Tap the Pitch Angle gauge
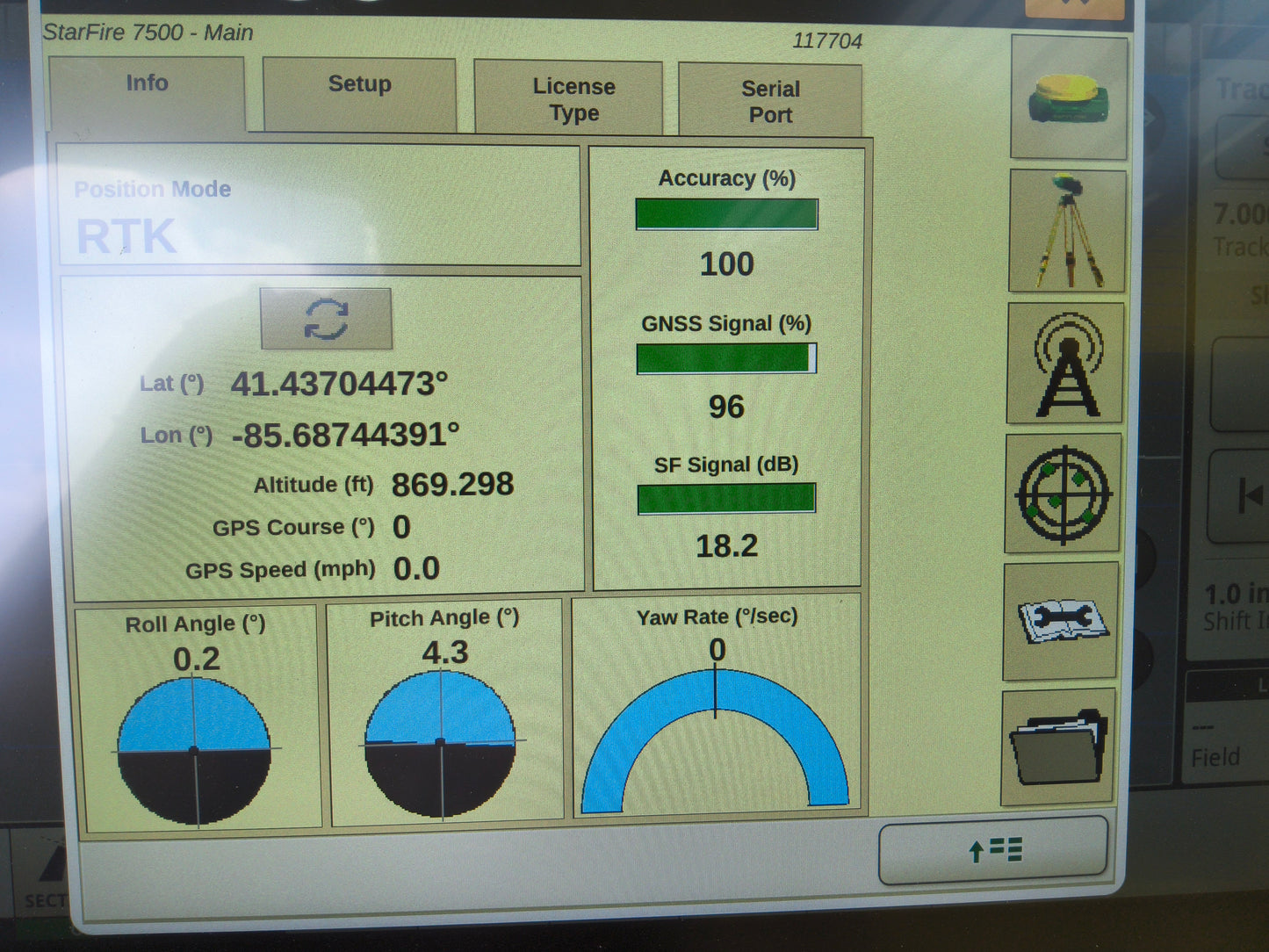Image resolution: width=1269 pixels, height=952 pixels. tap(441, 744)
